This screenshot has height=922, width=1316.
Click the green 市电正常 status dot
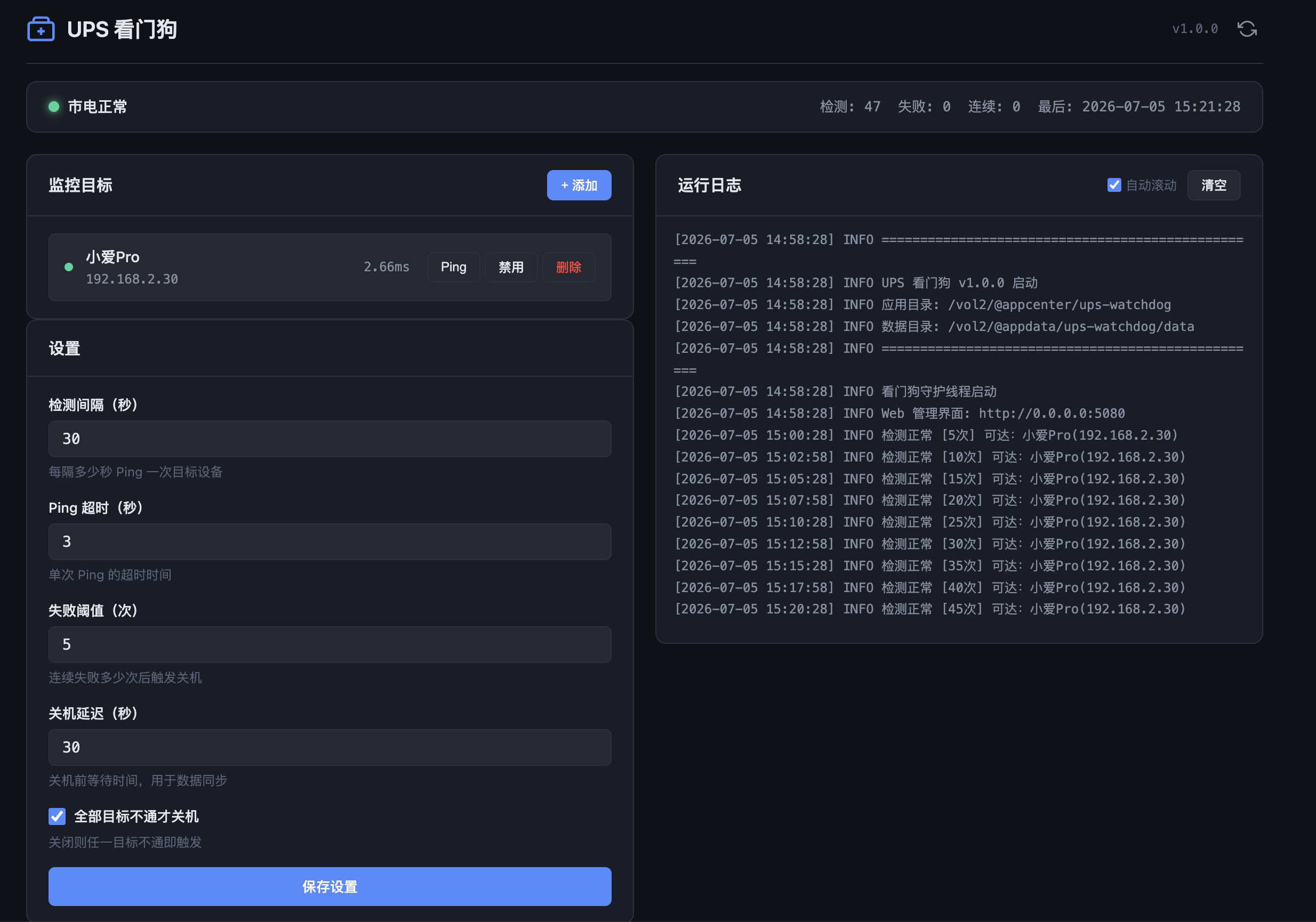54,107
